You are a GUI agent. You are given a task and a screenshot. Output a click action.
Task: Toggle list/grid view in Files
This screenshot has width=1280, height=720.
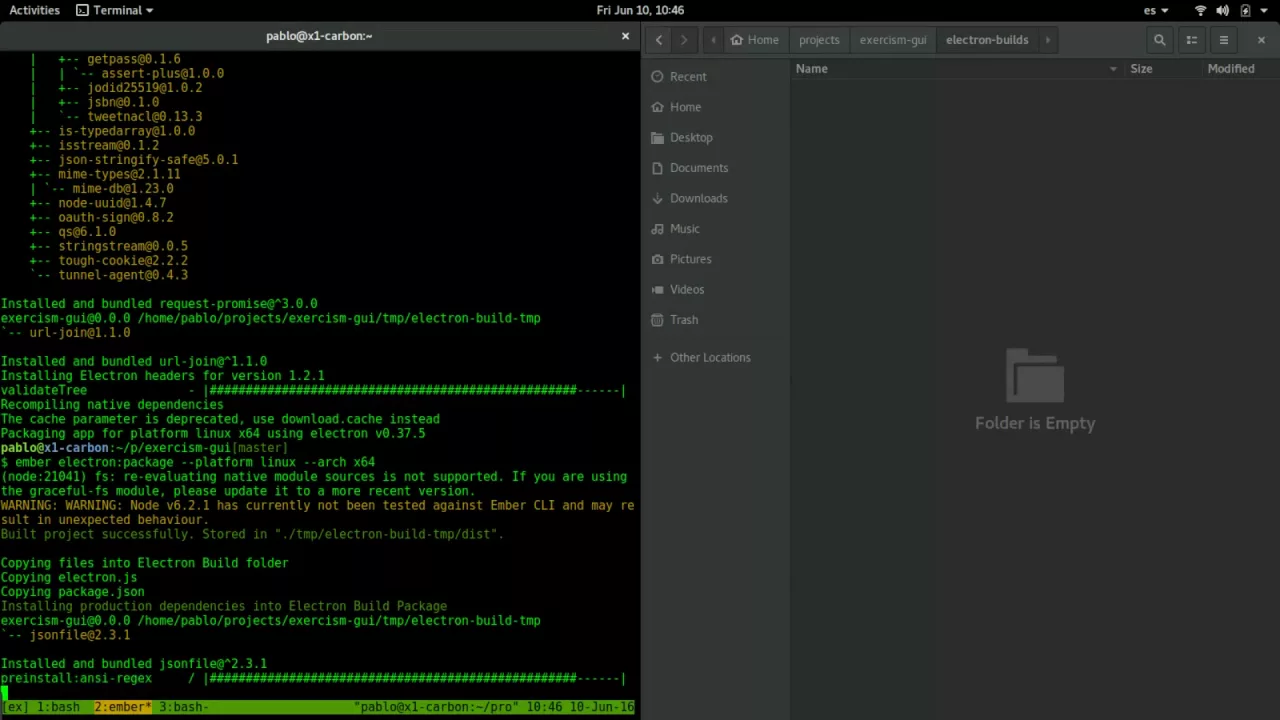(1192, 40)
